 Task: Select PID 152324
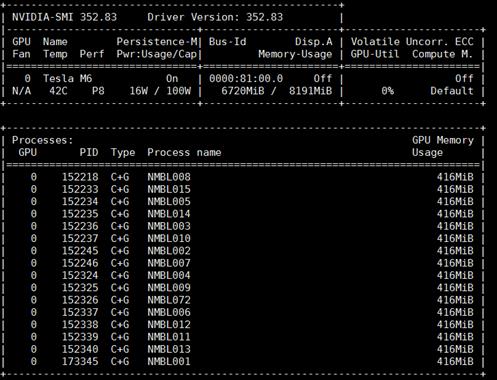click(x=80, y=276)
